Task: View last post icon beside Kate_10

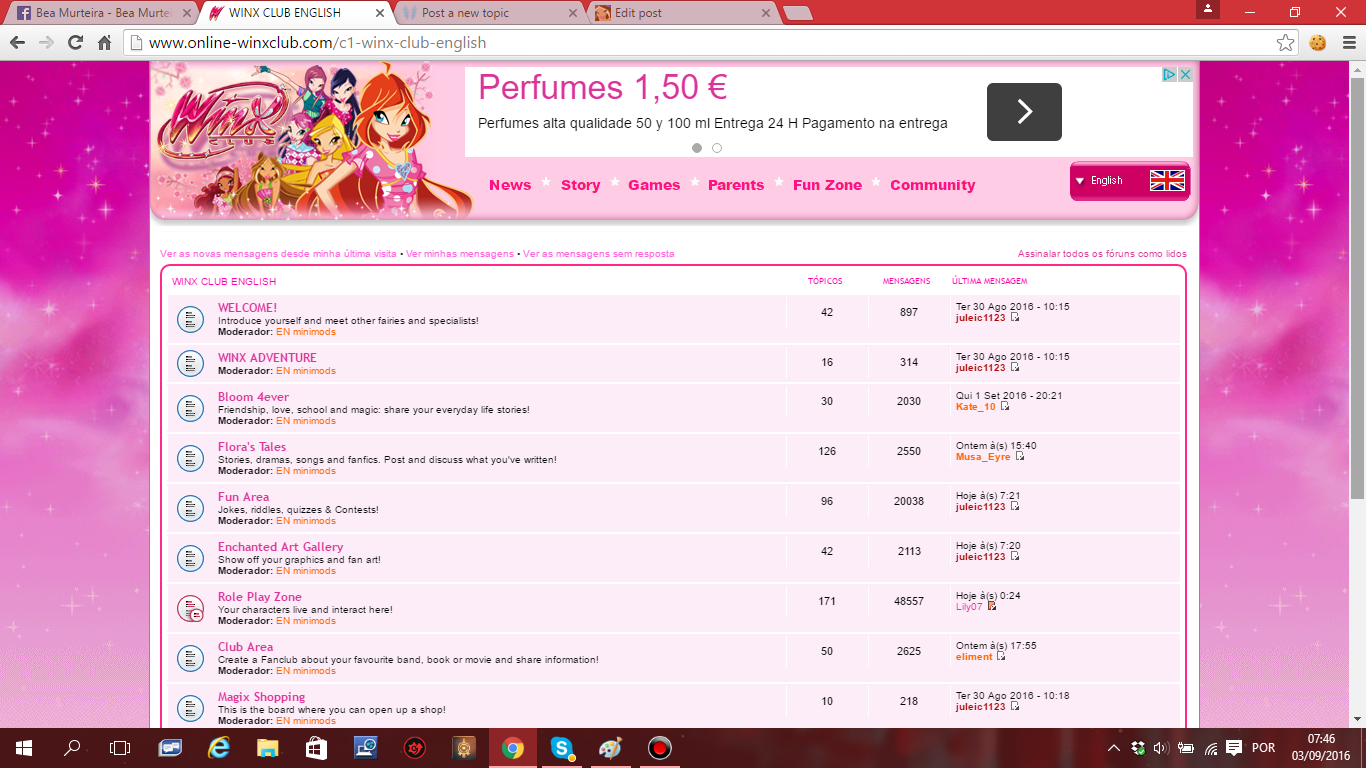Action: click(x=1005, y=406)
